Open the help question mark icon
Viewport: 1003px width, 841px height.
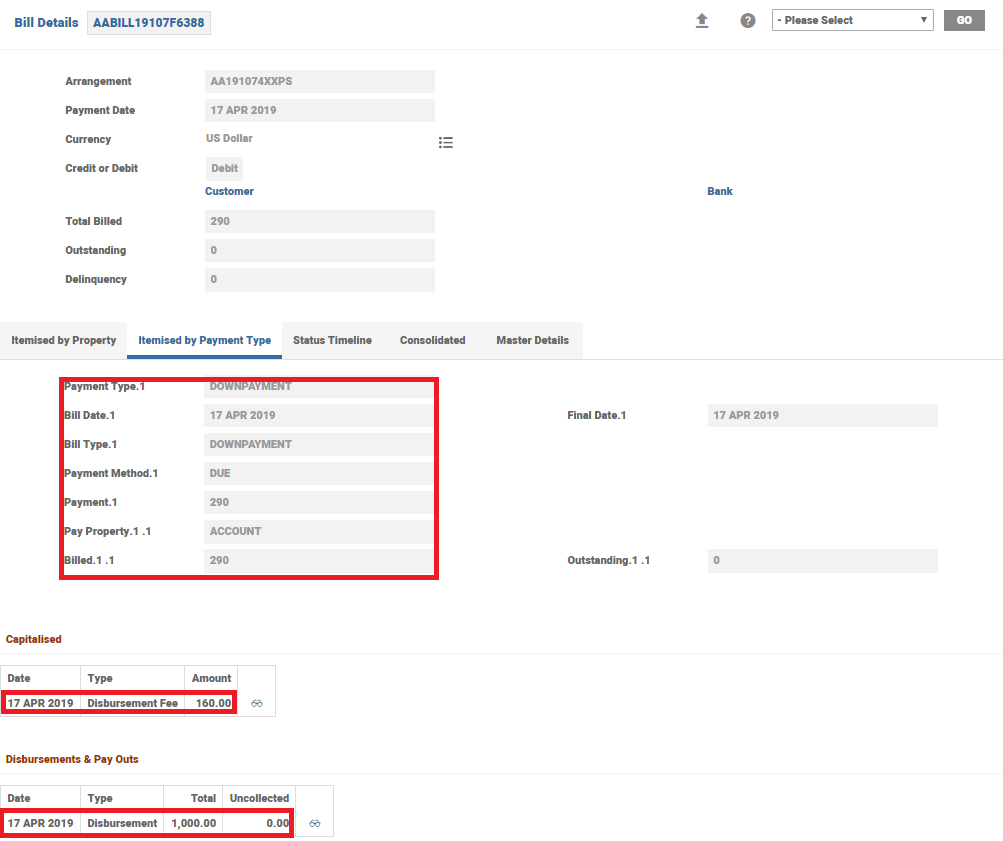[x=748, y=21]
